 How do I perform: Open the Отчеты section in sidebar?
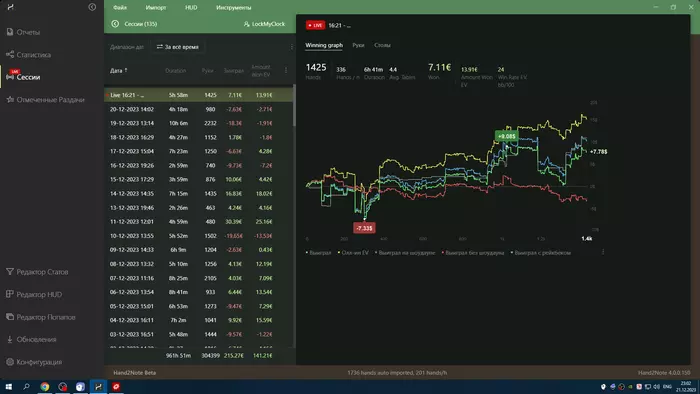tap(28, 32)
